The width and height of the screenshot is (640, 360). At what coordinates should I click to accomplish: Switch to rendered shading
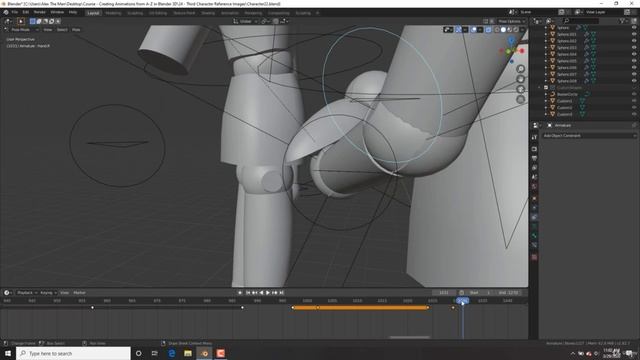click(x=516, y=30)
